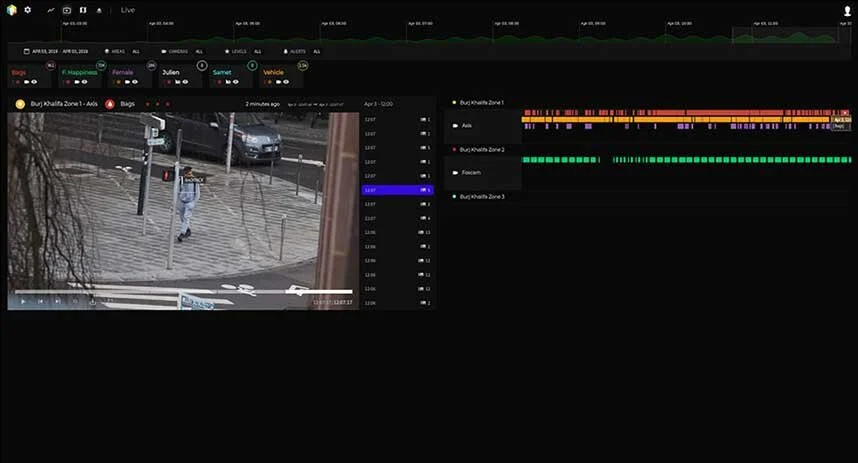The image size is (858, 463).
Task: Play the video with the play button
Action: [x=23, y=302]
